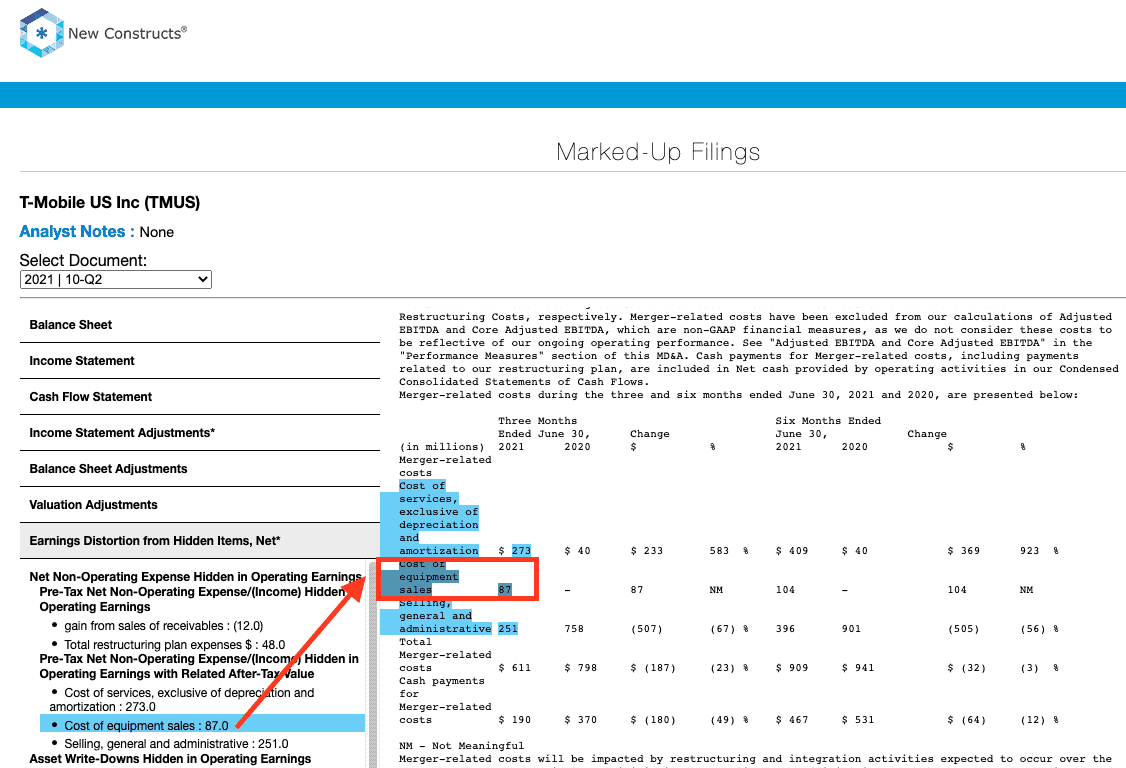Click the New Constructs hexagon logo
The width and height of the screenshot is (1126, 768).
click(42, 33)
